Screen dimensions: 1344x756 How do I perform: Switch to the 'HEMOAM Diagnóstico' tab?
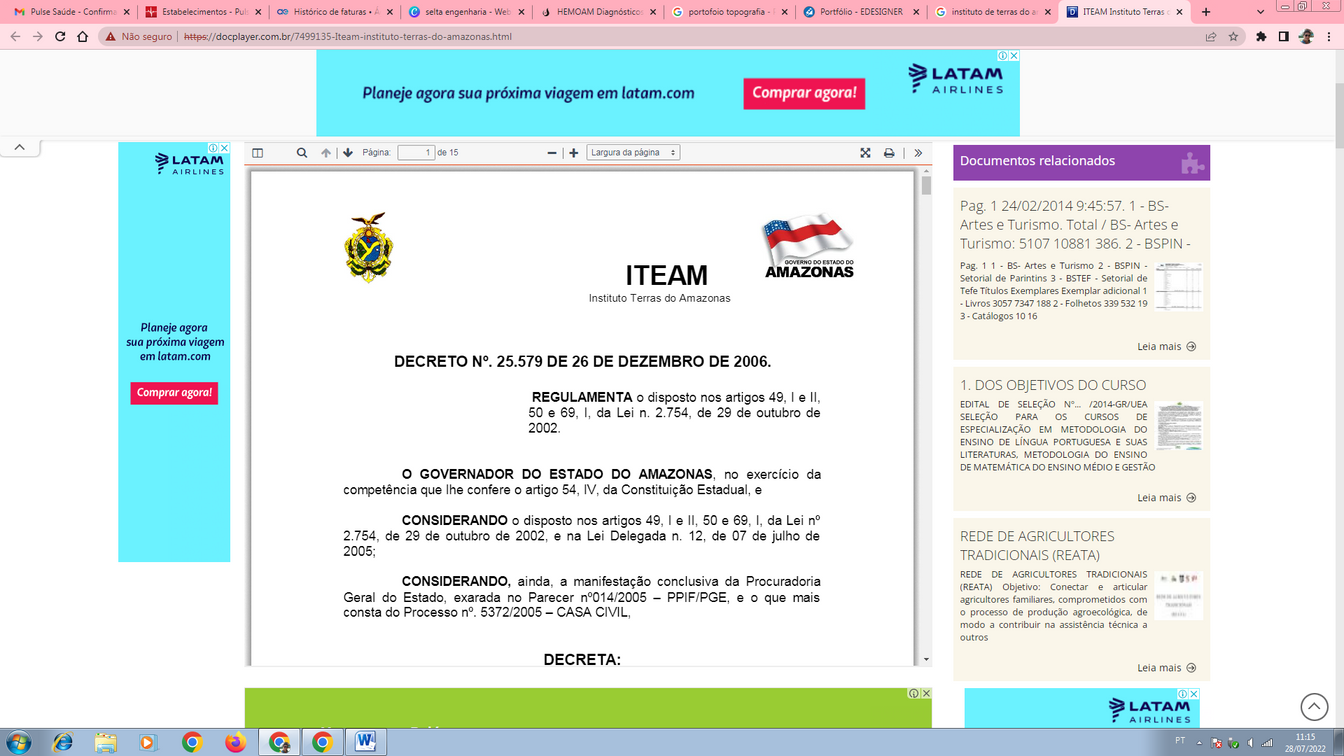(x=598, y=12)
